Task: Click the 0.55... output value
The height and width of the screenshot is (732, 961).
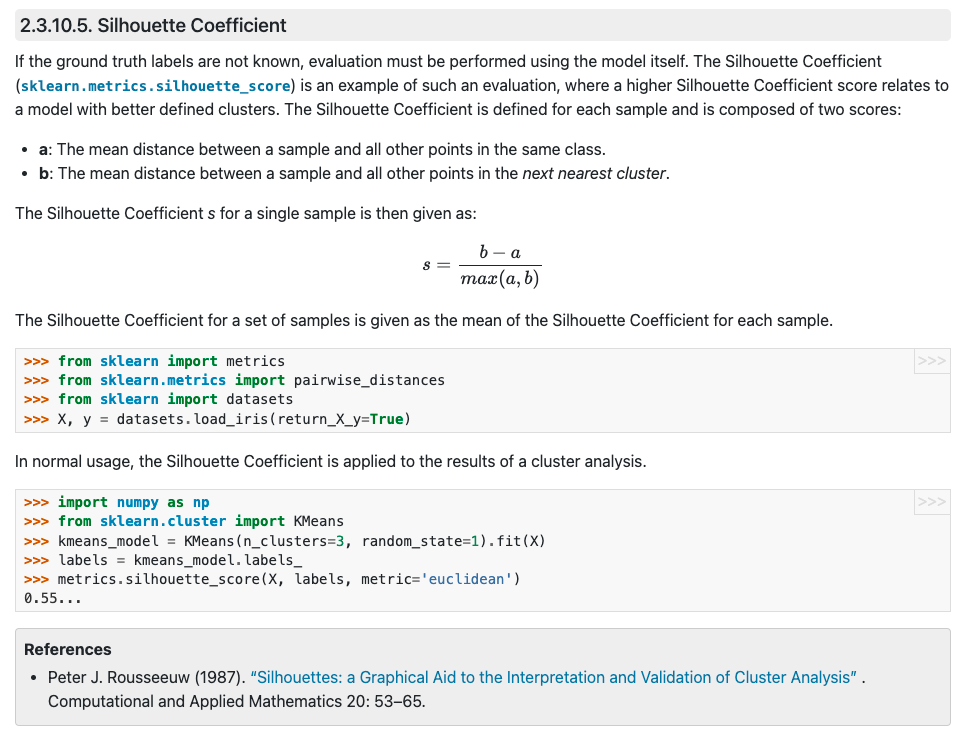Action: pyautogui.click(x=53, y=598)
